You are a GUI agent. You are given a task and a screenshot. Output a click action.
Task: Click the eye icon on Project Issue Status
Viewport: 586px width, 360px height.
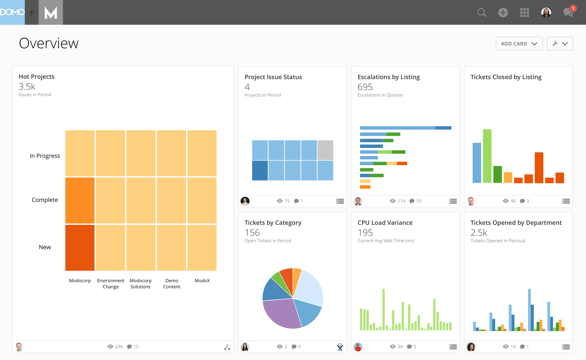pyautogui.click(x=280, y=201)
